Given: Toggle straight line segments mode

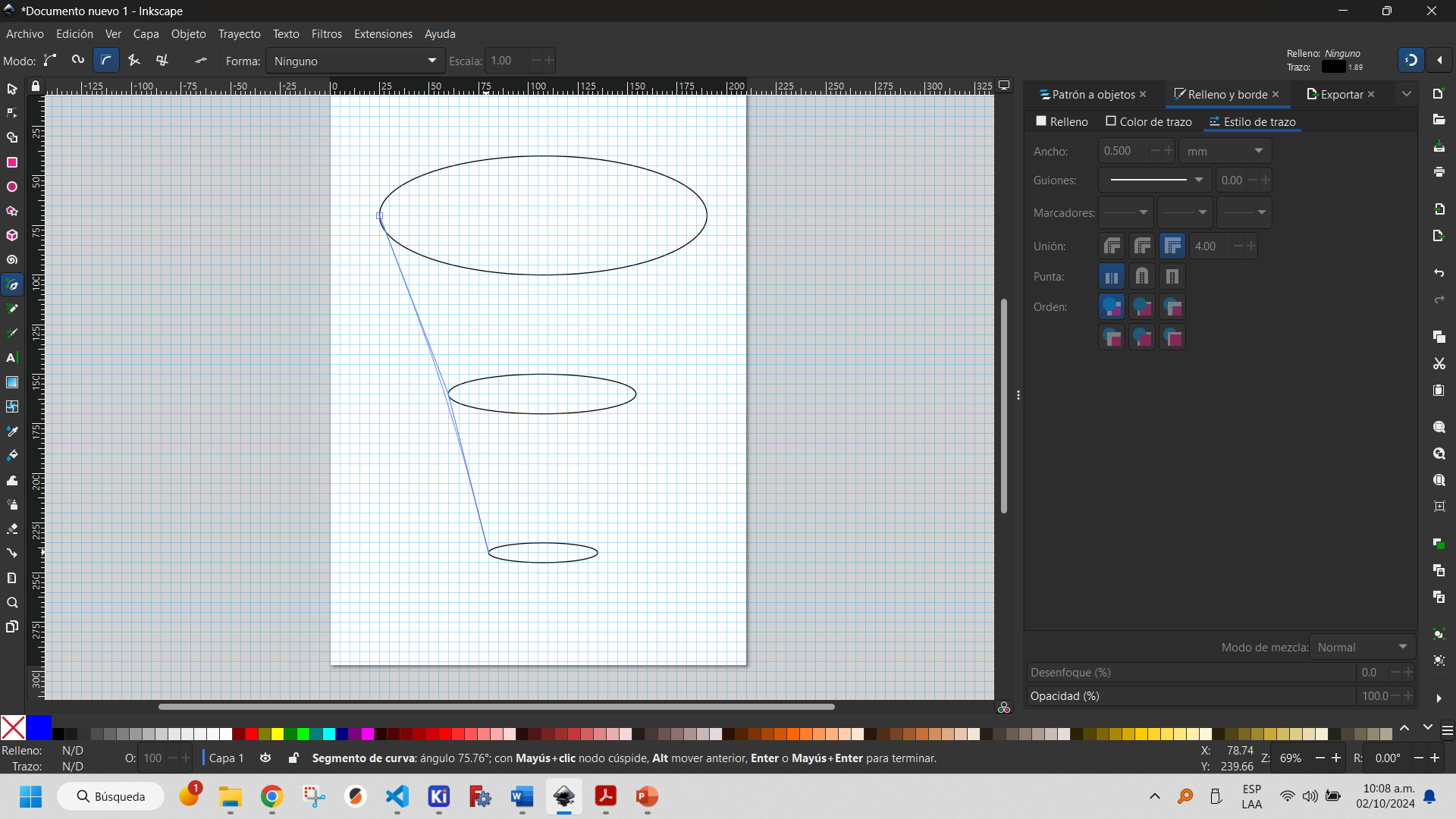Looking at the screenshot, I should point(134,61).
